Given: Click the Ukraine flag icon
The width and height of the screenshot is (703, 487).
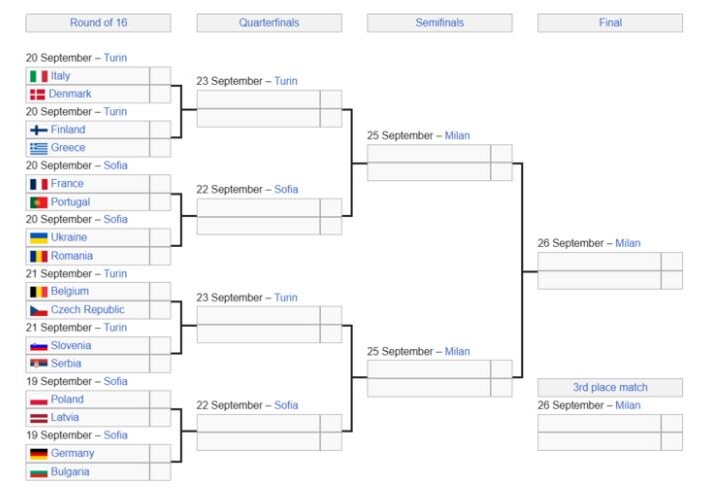Looking at the screenshot, I should coord(39,238).
